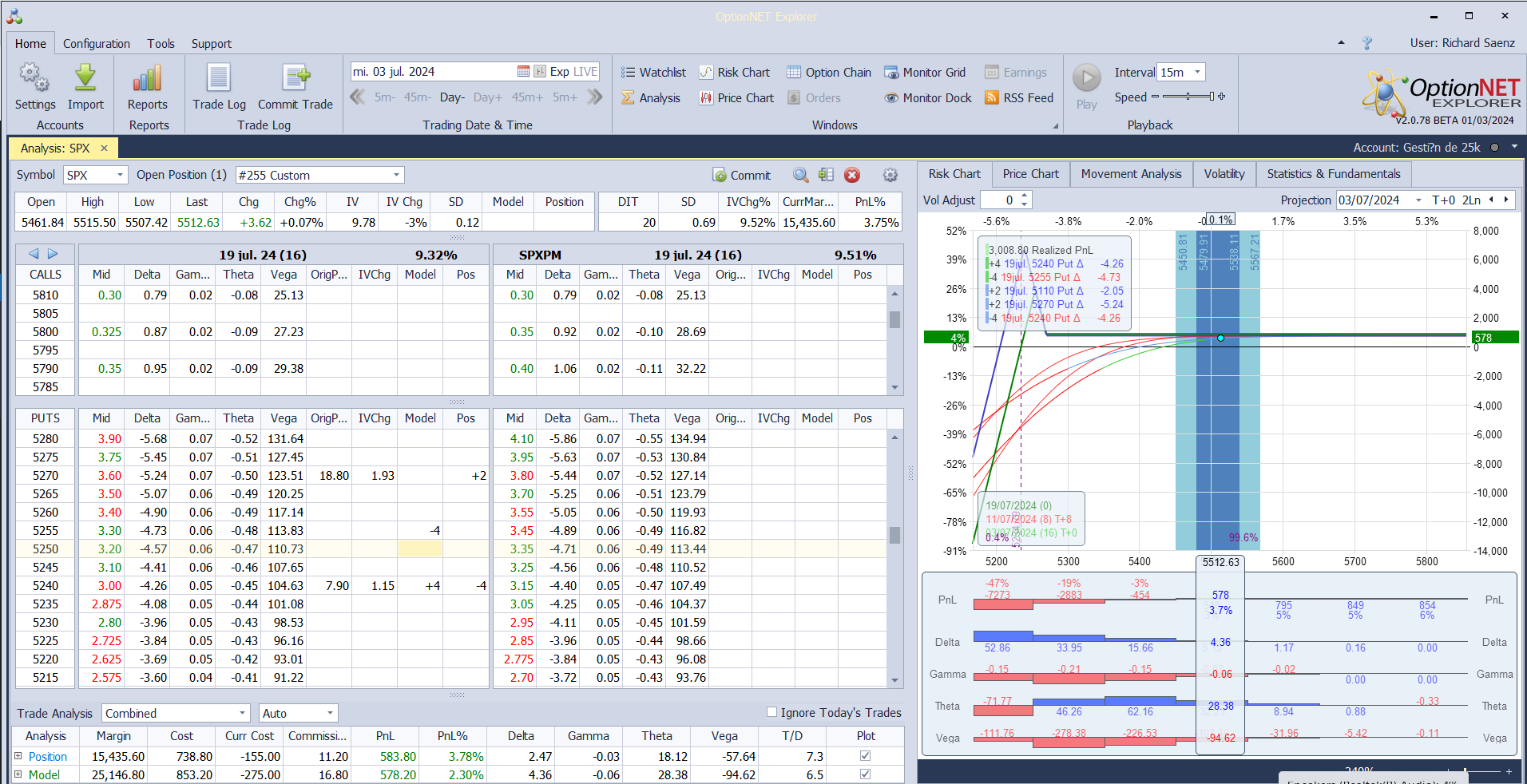This screenshot has height=784, width=1527.
Task: Step forward with the double-right arrows
Action: coord(594,97)
